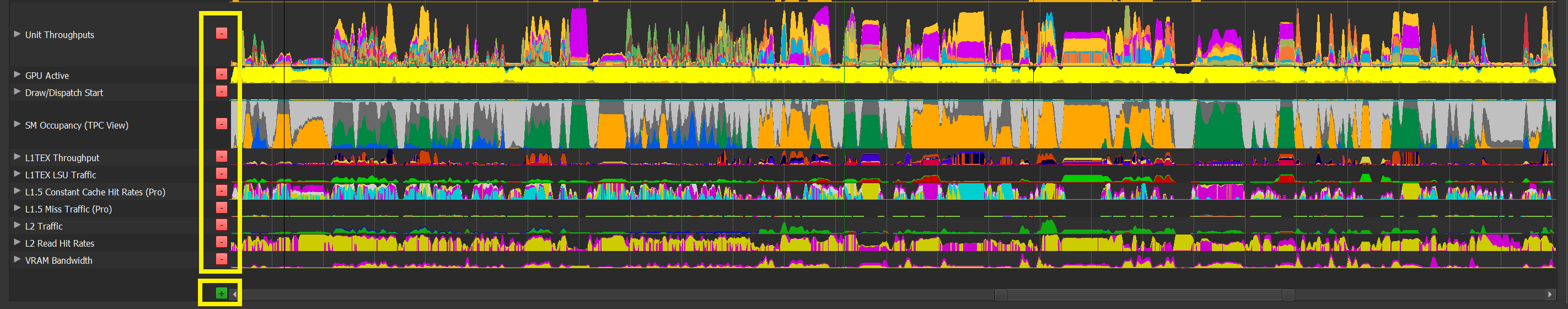This screenshot has height=309, width=1568.
Task: Click the scrollbar left arrow beside plus button
Action: (x=234, y=294)
